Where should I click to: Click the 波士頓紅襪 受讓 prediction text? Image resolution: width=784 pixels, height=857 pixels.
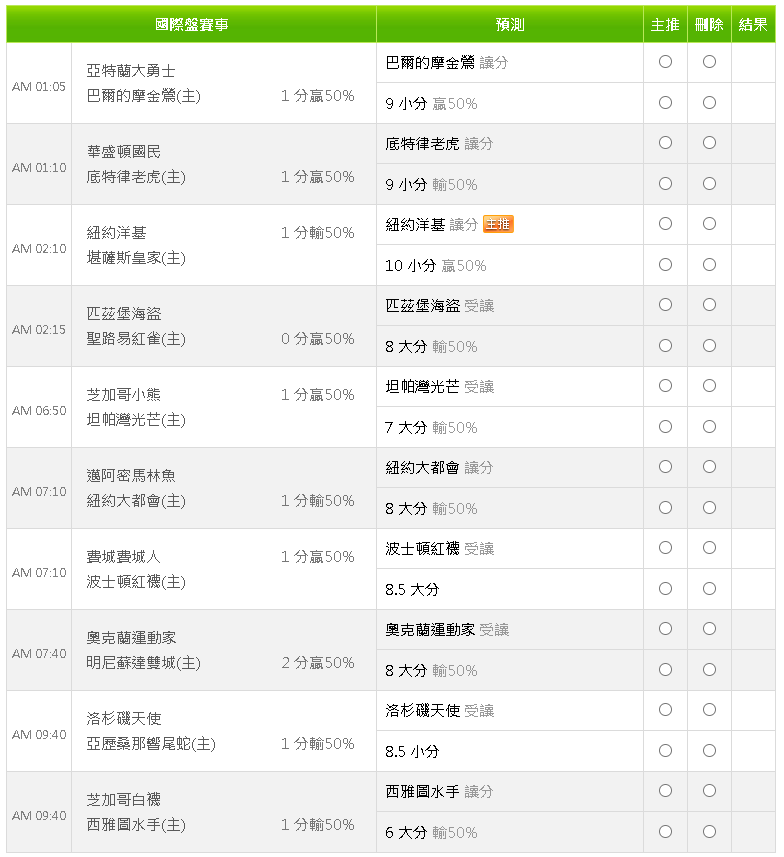tap(440, 549)
